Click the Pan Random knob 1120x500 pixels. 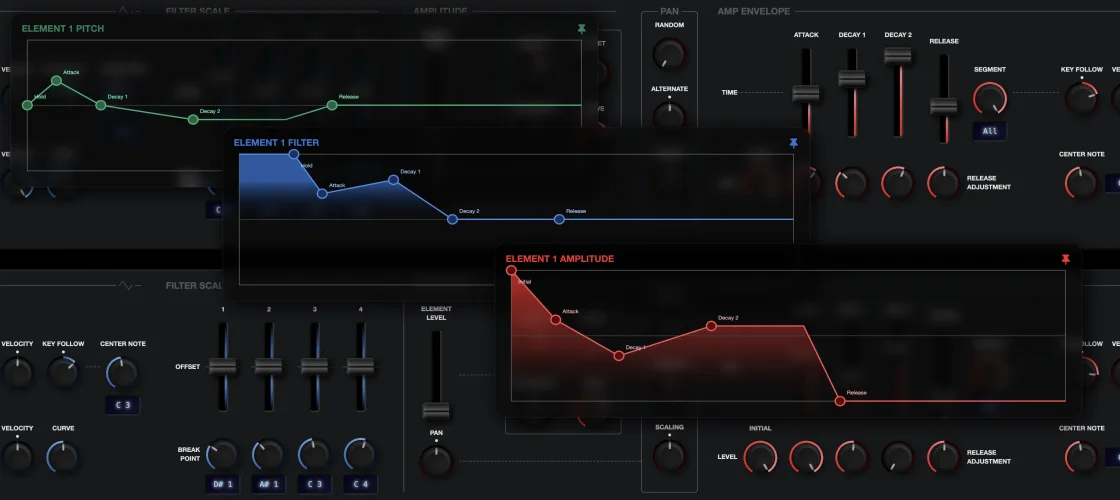pyautogui.click(x=669, y=52)
